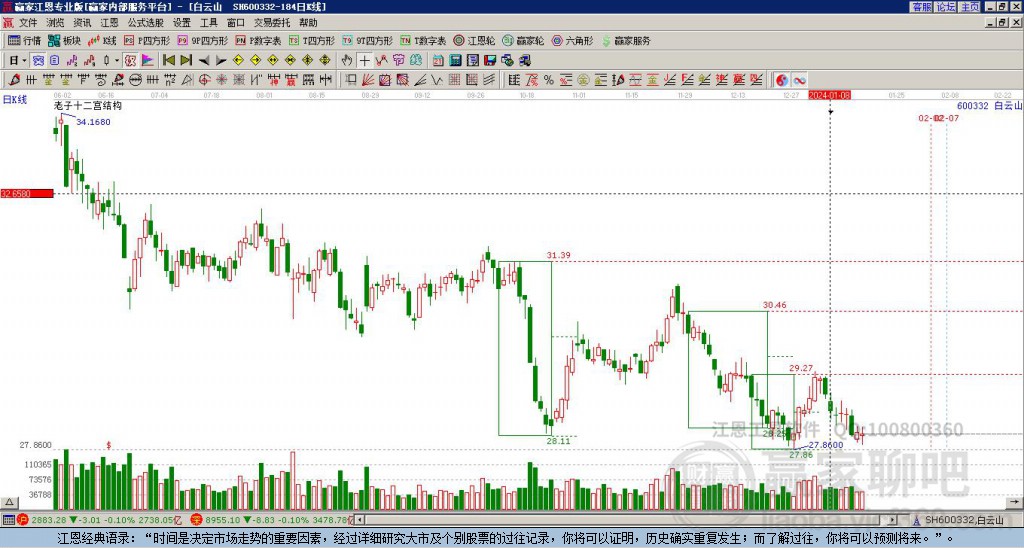This screenshot has width=1024, height=548.
Task: Click the floppy disk save icon
Action: point(490,60)
